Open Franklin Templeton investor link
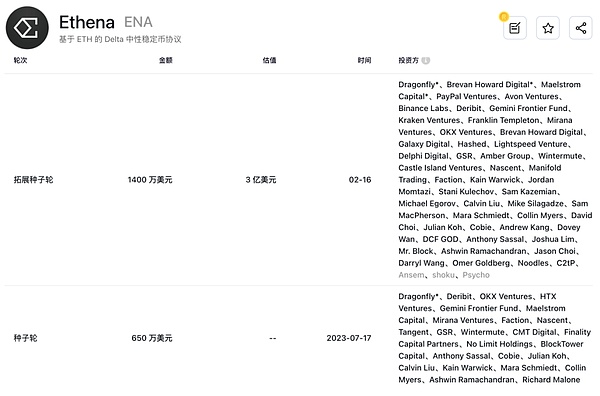 [x=503, y=120]
